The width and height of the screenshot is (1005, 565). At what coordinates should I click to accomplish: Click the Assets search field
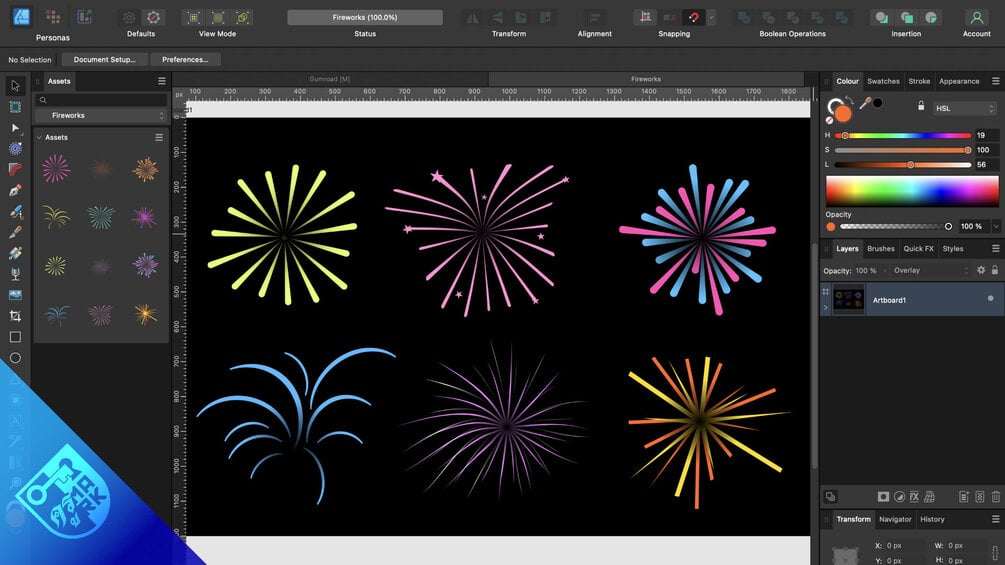point(101,100)
